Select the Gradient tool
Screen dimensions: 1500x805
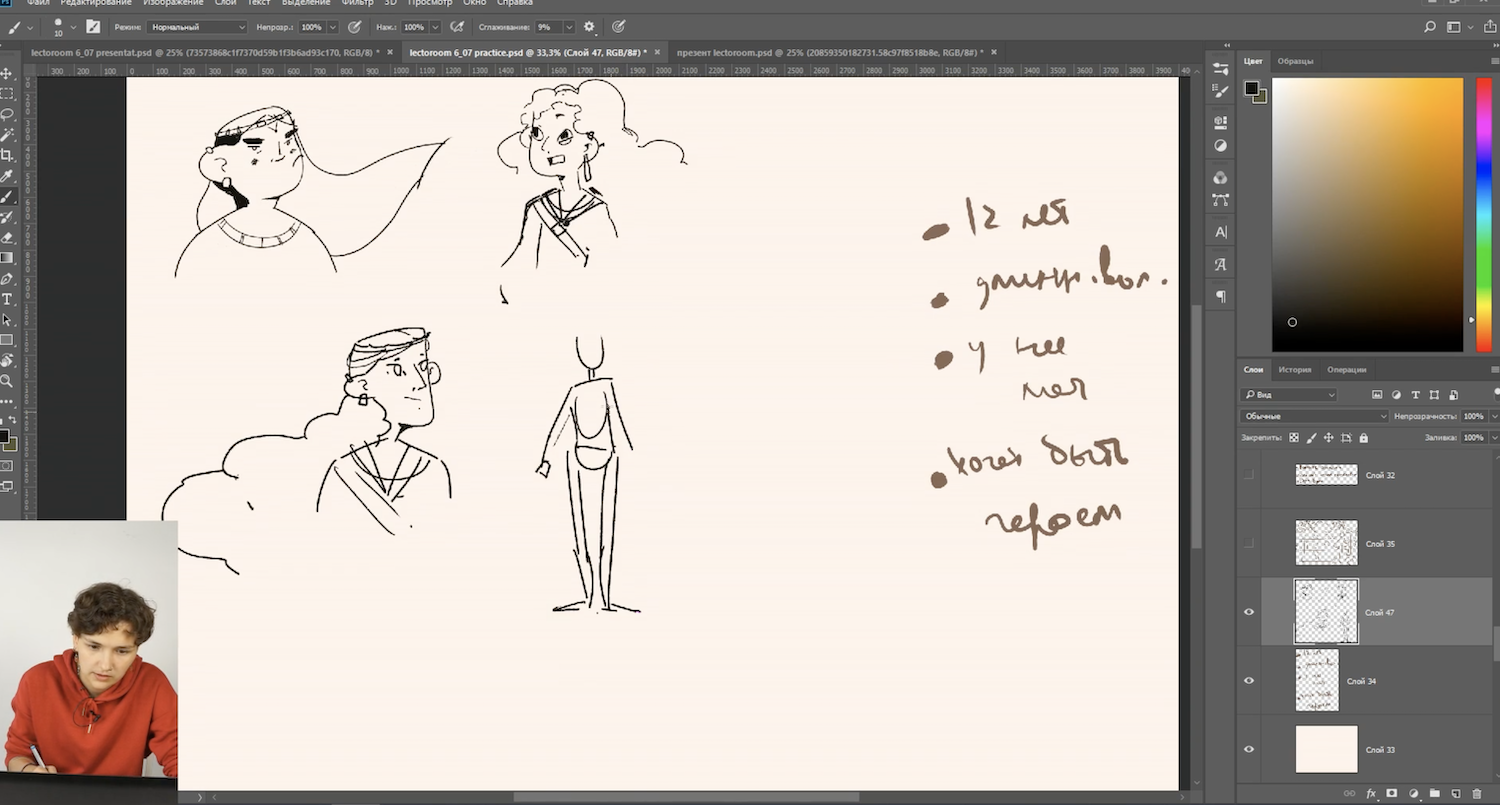[7, 258]
